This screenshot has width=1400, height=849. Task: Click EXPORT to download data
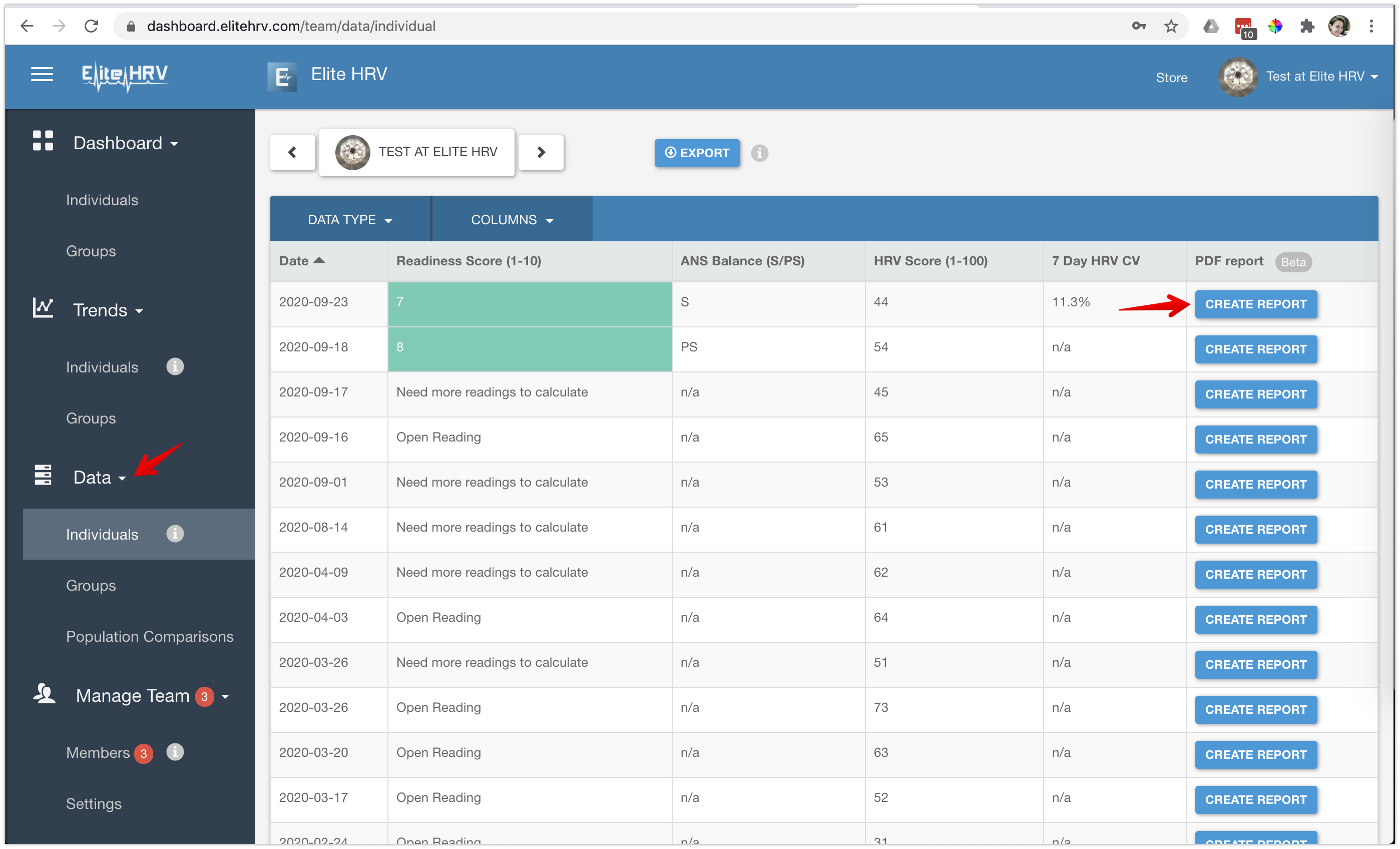(x=697, y=153)
